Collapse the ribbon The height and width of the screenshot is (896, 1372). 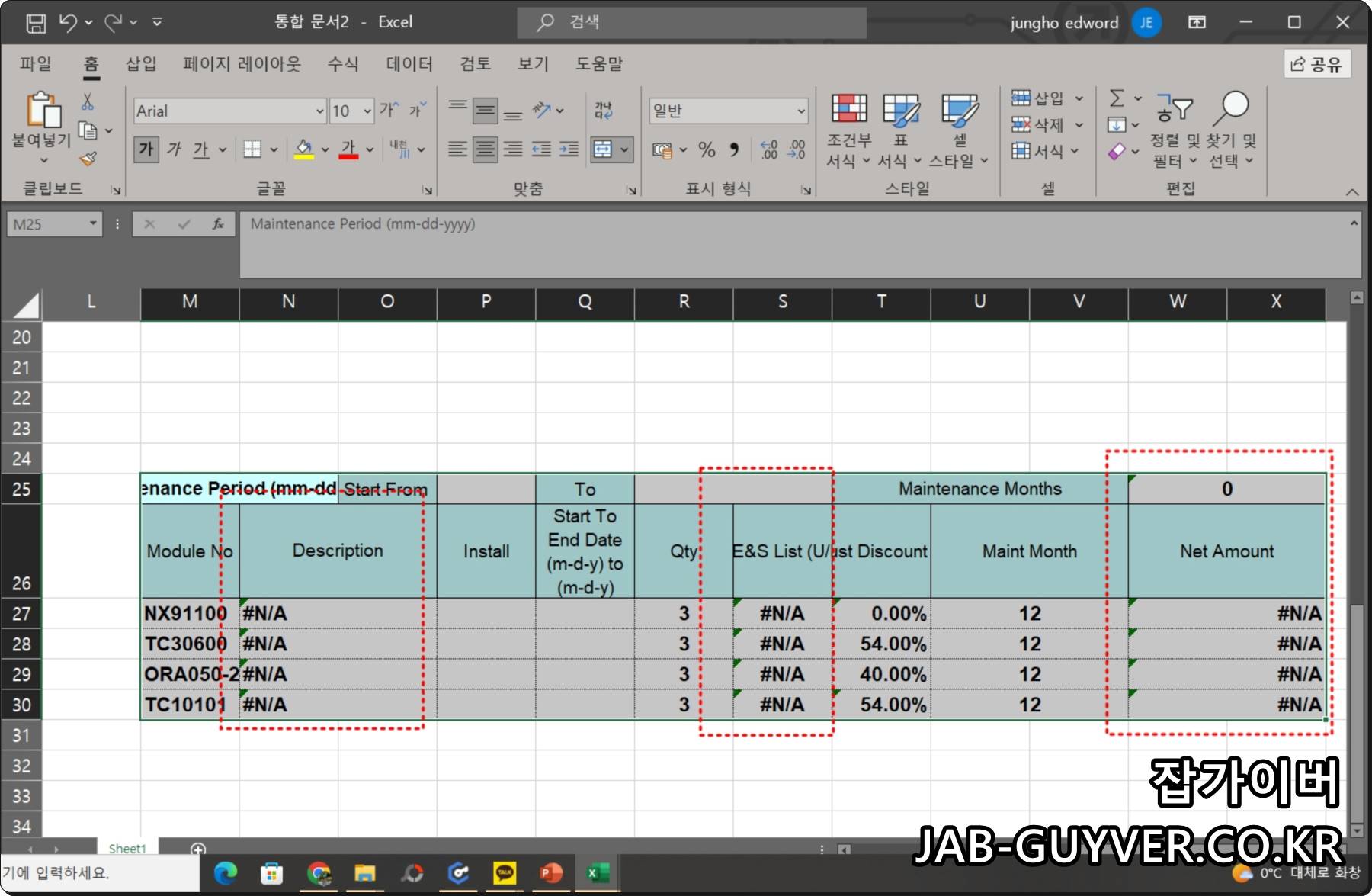[x=1352, y=191]
